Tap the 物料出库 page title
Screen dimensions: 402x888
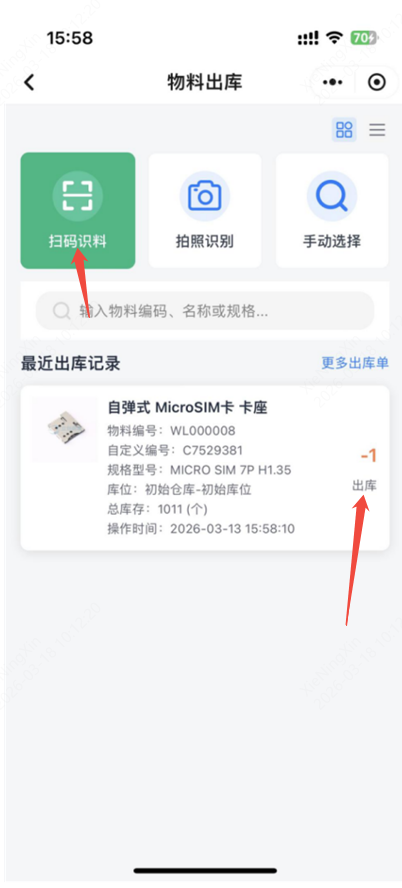pos(205,83)
